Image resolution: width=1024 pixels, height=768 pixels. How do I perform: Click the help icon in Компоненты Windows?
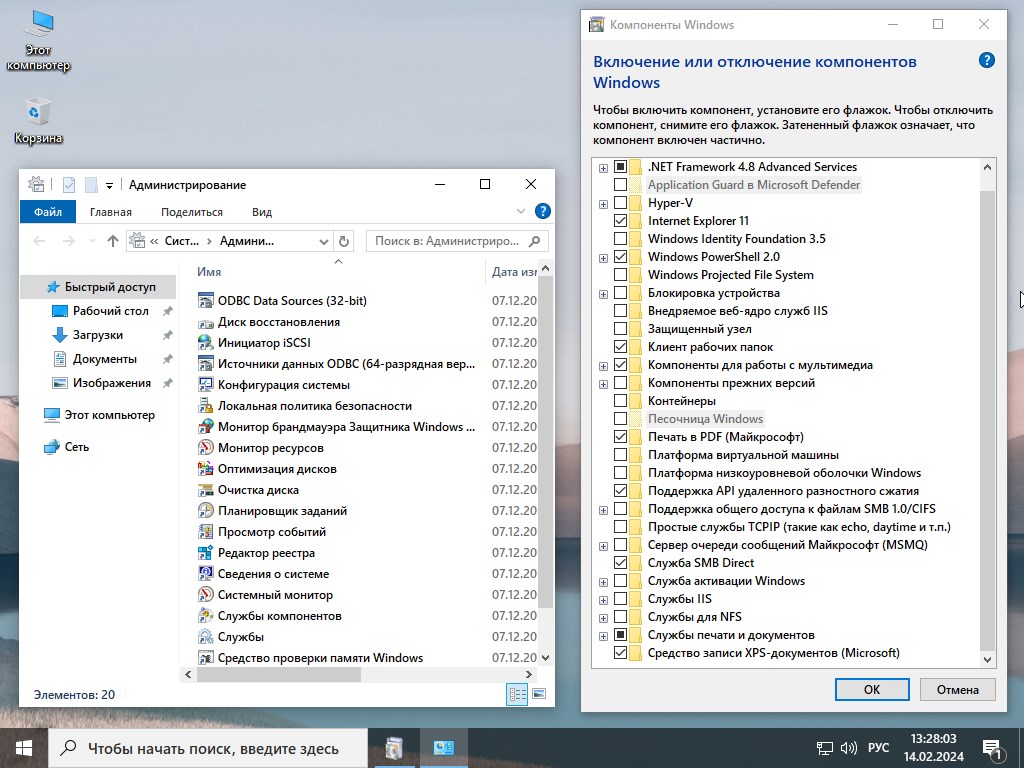986,61
